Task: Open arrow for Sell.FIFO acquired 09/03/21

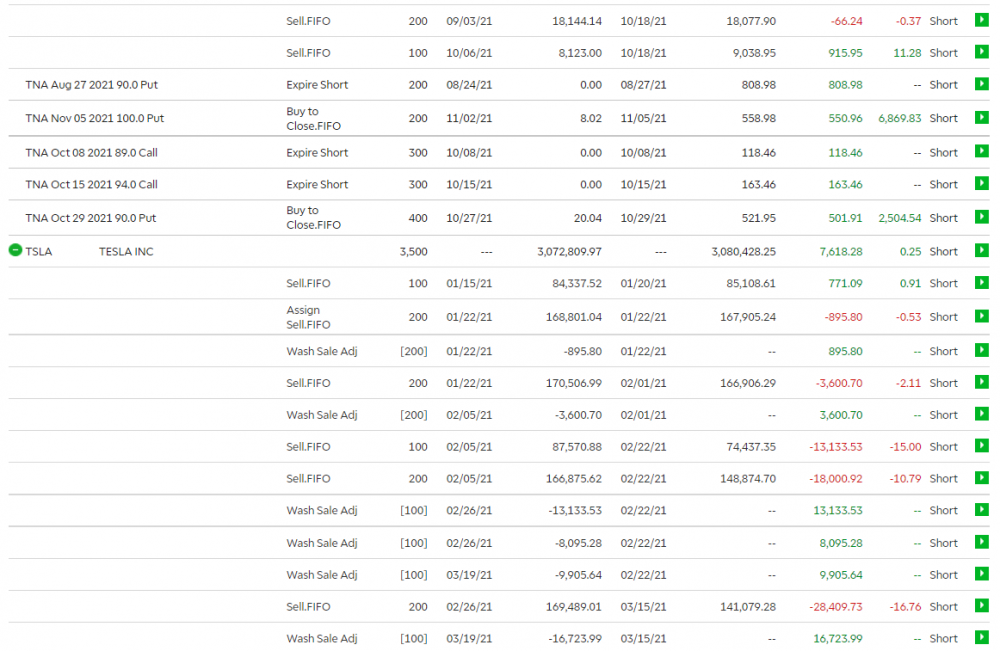Action: click(981, 21)
